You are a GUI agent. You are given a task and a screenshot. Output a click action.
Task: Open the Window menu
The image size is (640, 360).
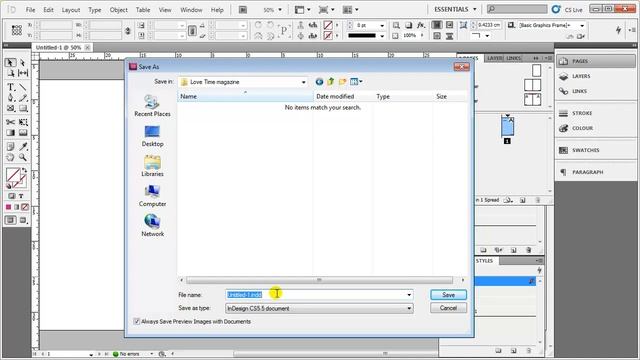point(191,10)
